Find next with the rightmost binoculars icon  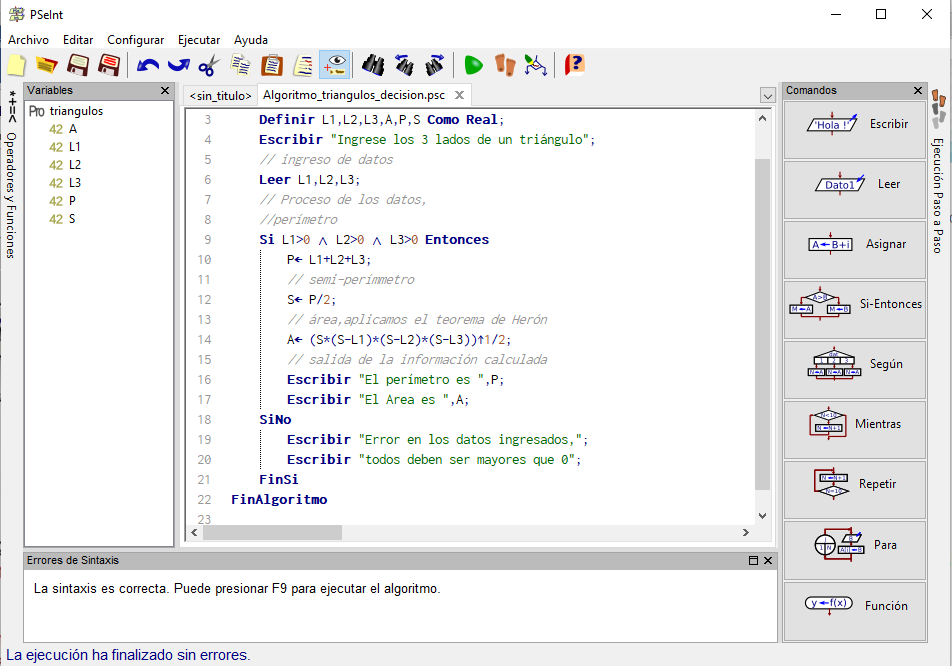435,65
